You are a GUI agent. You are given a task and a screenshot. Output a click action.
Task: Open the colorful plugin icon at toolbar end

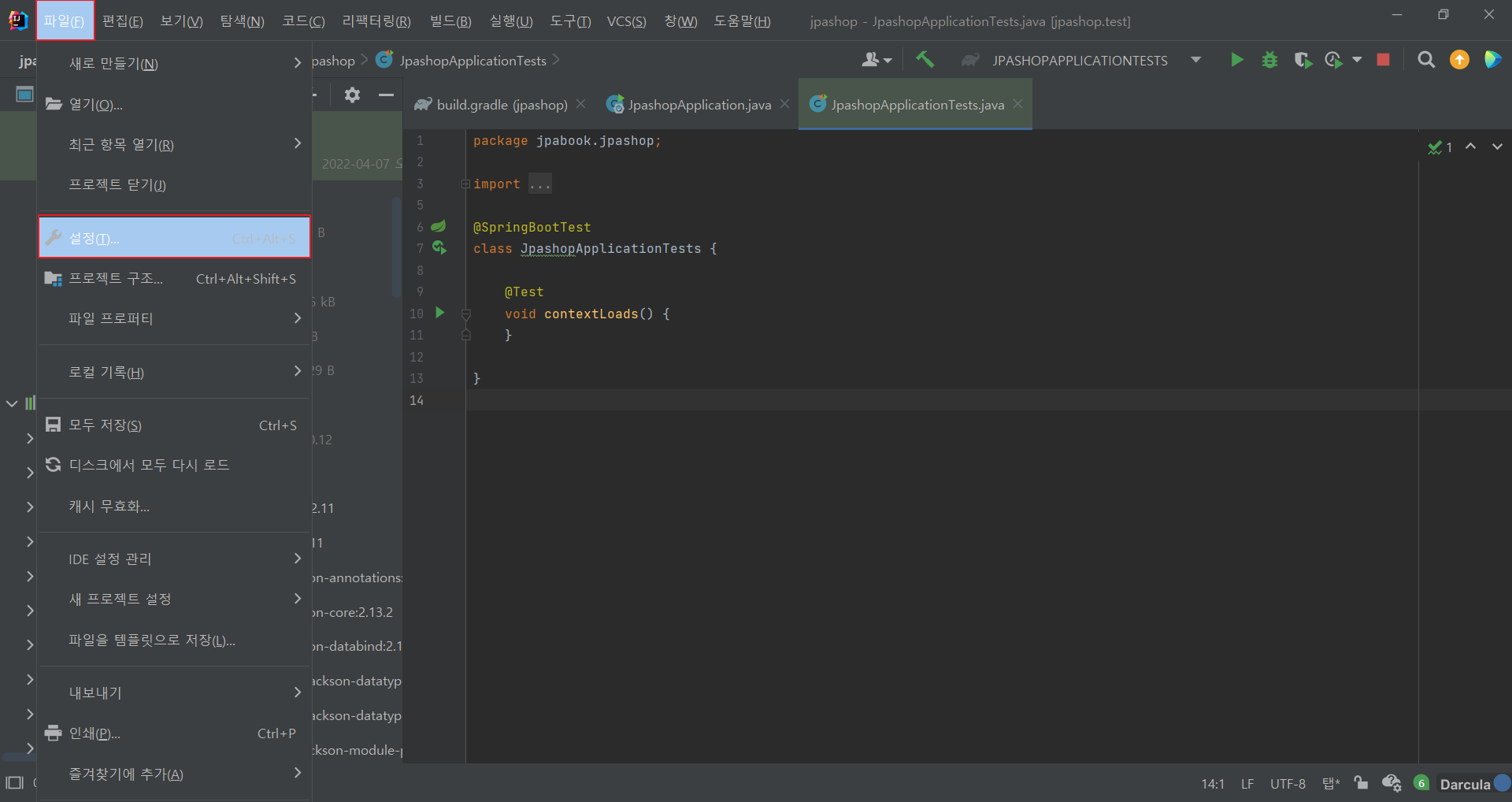click(1492, 60)
